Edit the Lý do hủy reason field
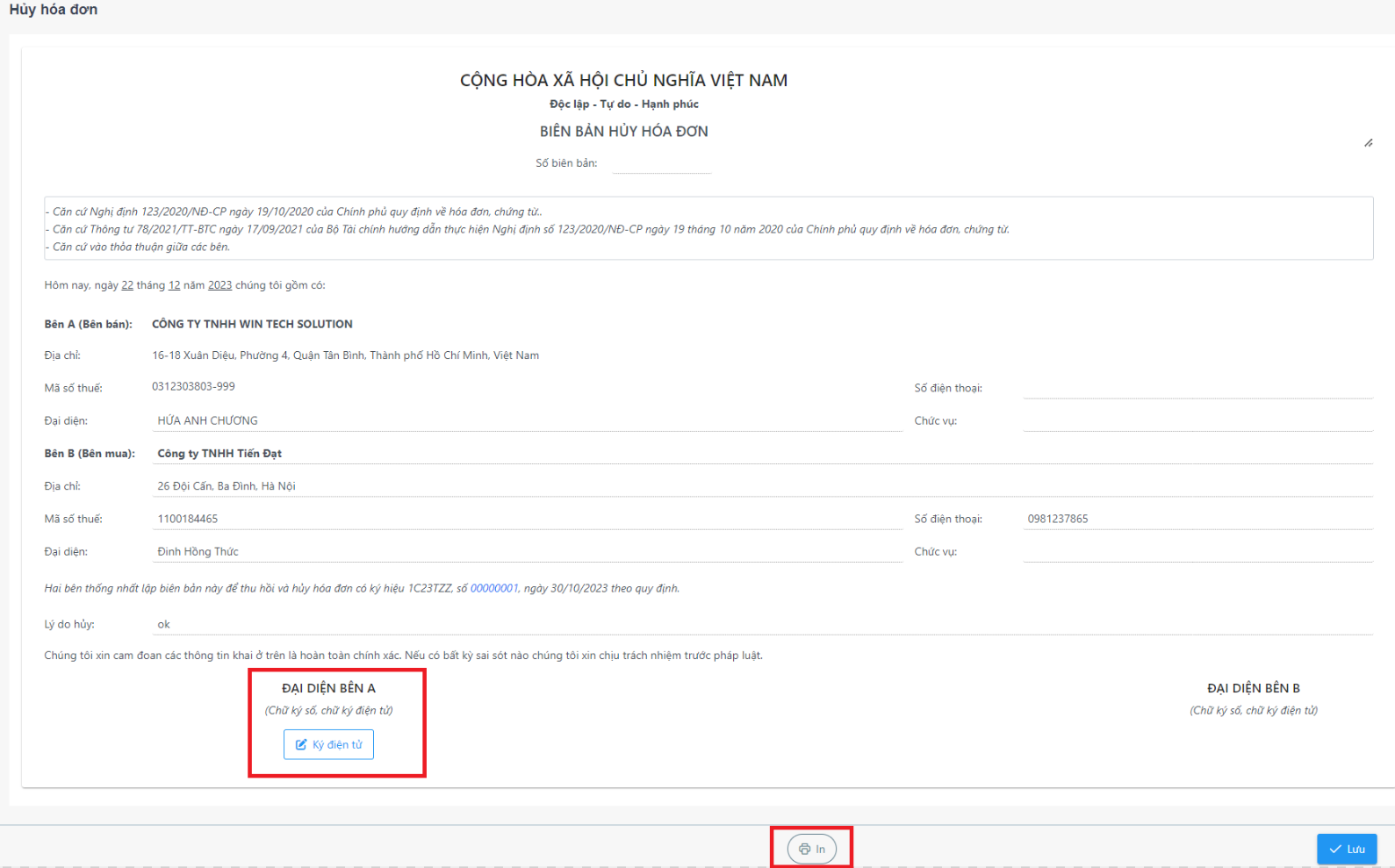Screen dimensions: 1395x868 [x=762, y=624]
